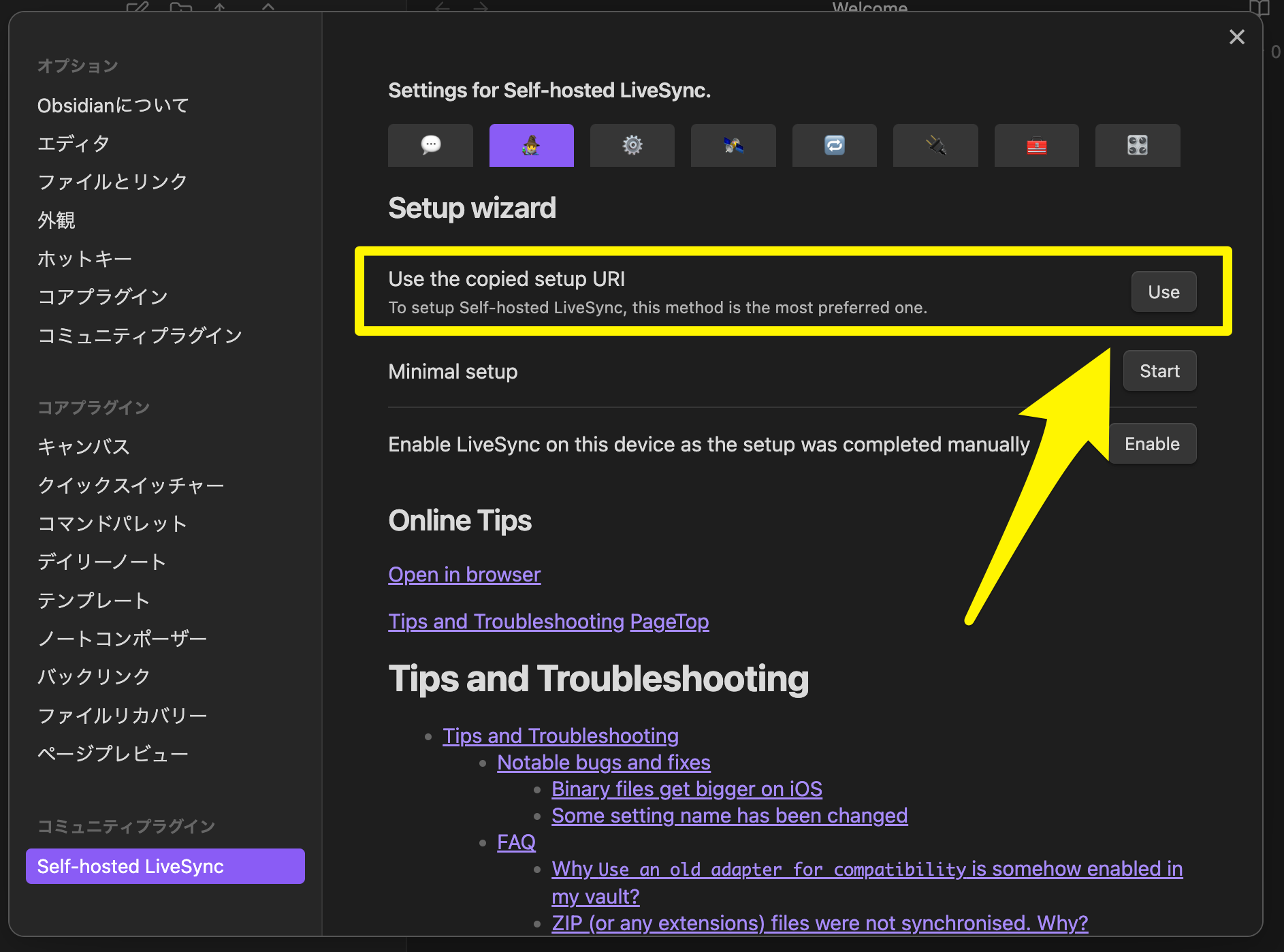Open the red toolbox maintenance tab
Screen dimensions: 1284x952
(1036, 145)
